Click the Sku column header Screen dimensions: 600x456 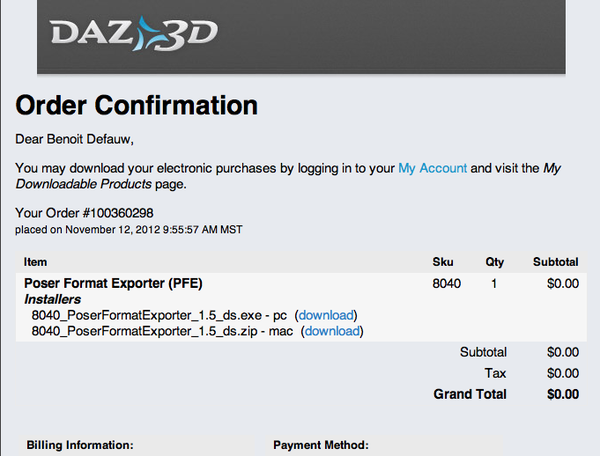click(443, 261)
